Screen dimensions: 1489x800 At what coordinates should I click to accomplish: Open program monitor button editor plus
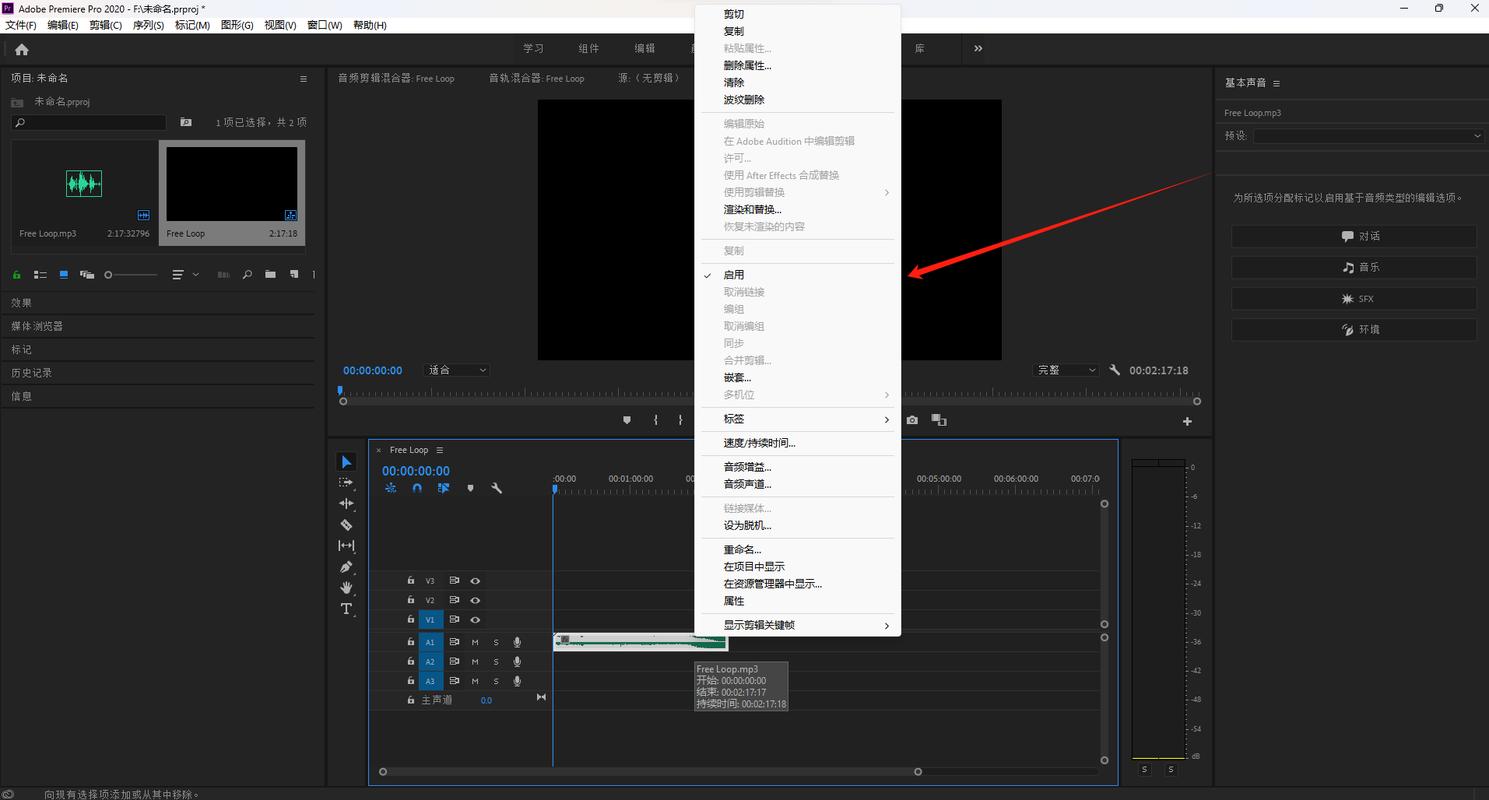click(1188, 421)
